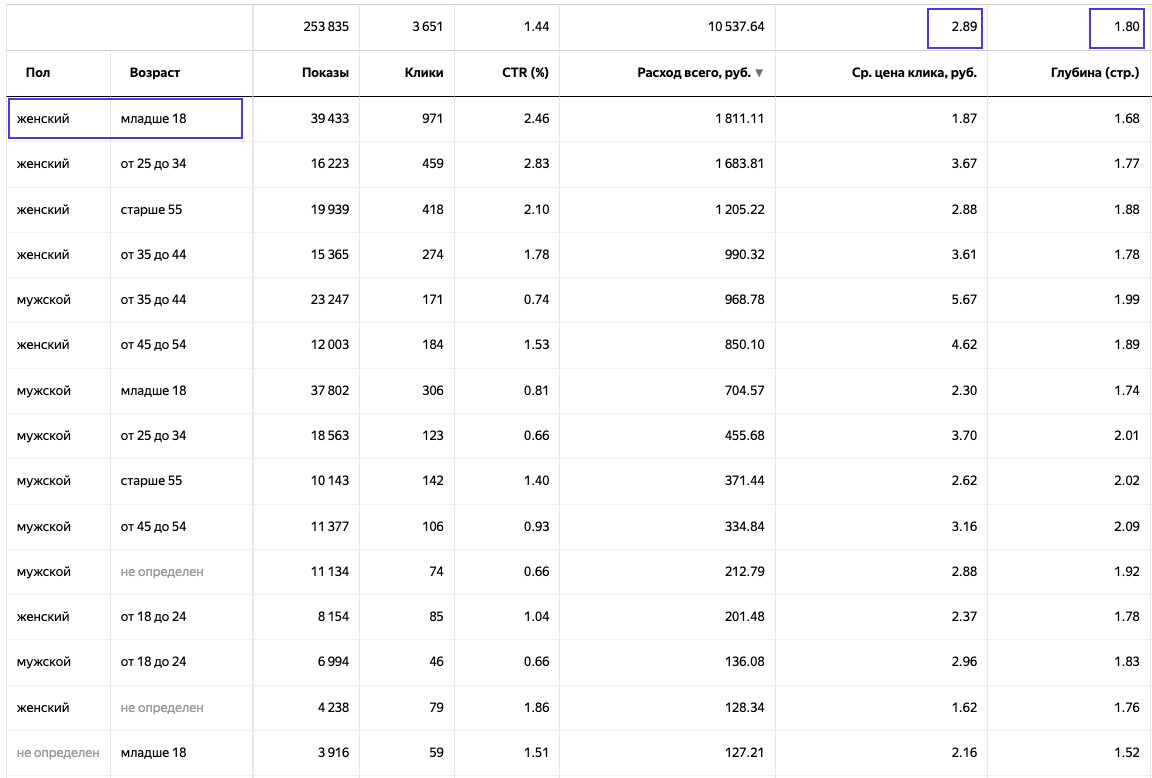Click the clicks value 971
1152x778 pixels.
432,118
